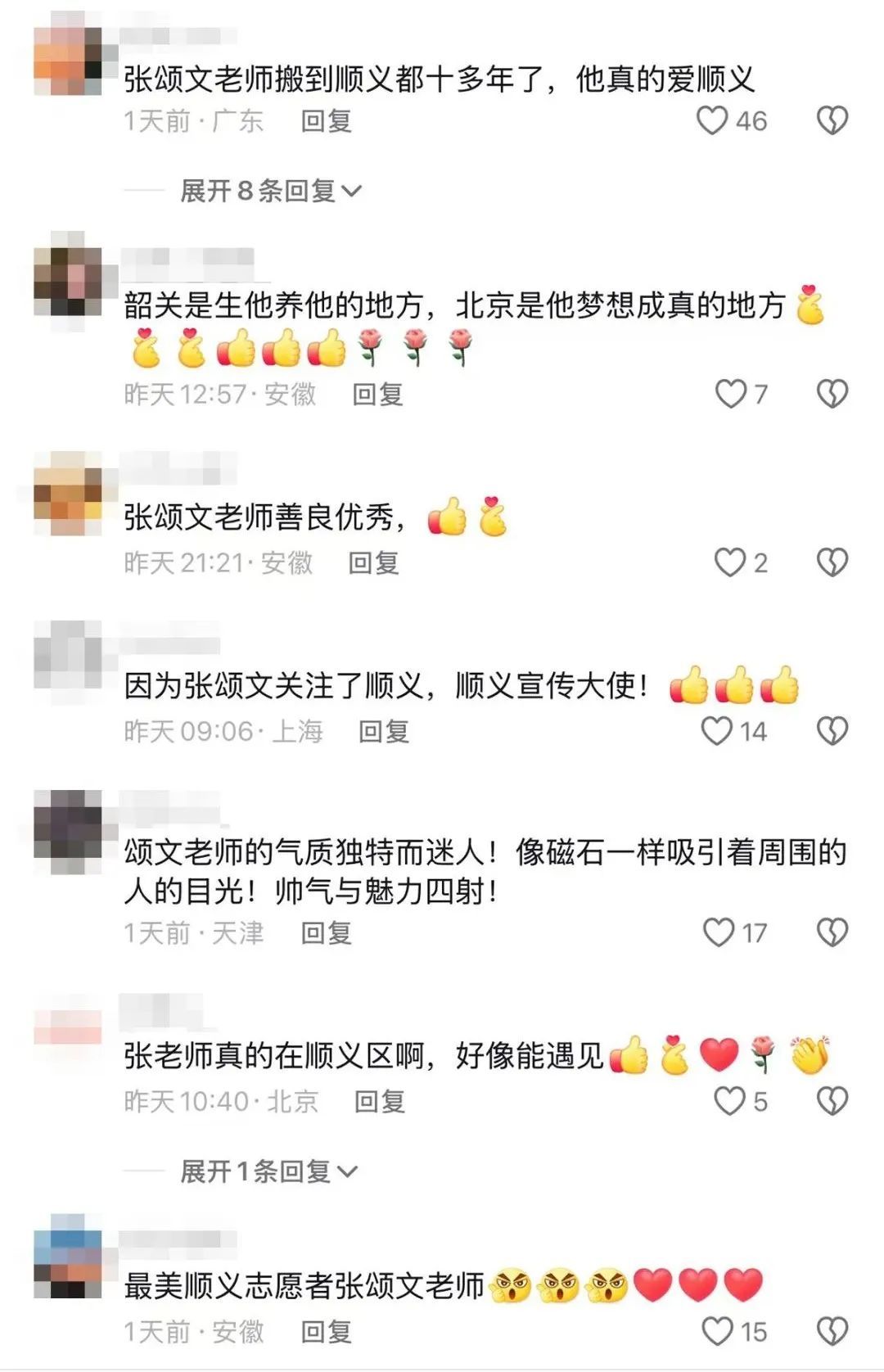Like the 顺义宣传大使 comment
The image size is (884, 1372).
point(717,731)
